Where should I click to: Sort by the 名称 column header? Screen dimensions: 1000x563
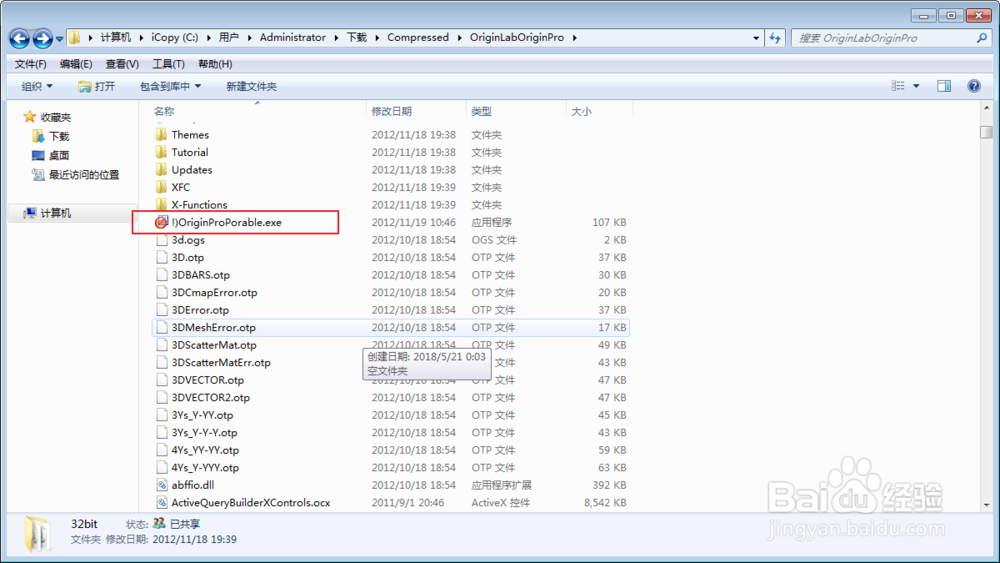[x=164, y=111]
